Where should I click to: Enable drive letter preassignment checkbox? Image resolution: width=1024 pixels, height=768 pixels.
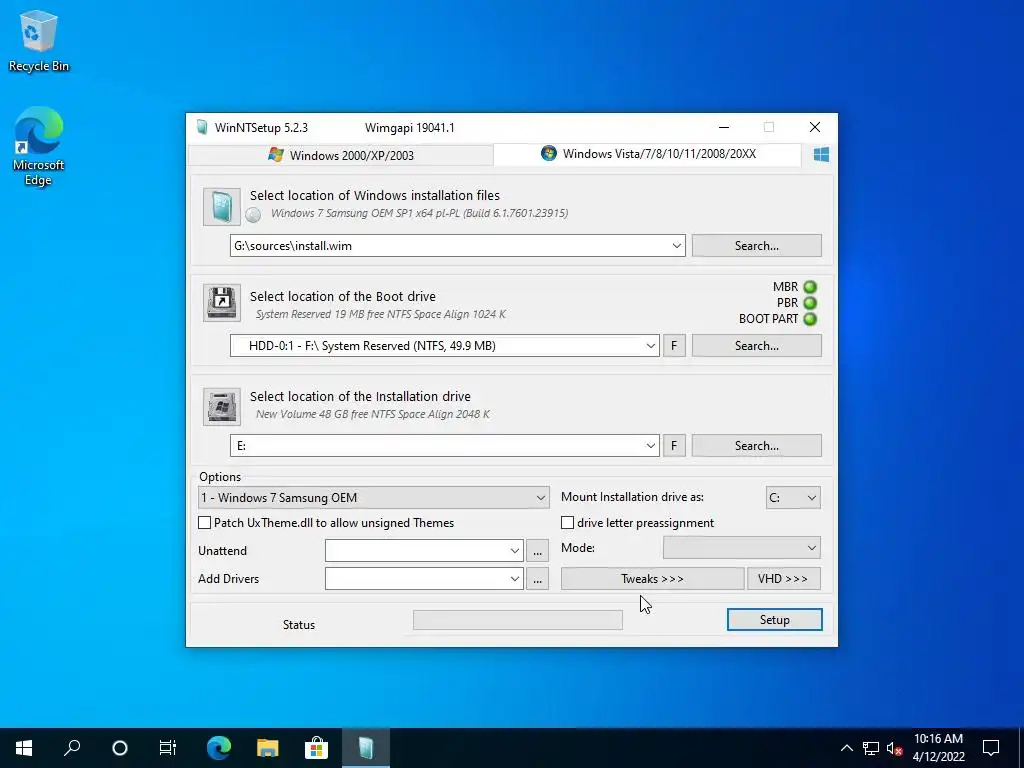pos(568,522)
